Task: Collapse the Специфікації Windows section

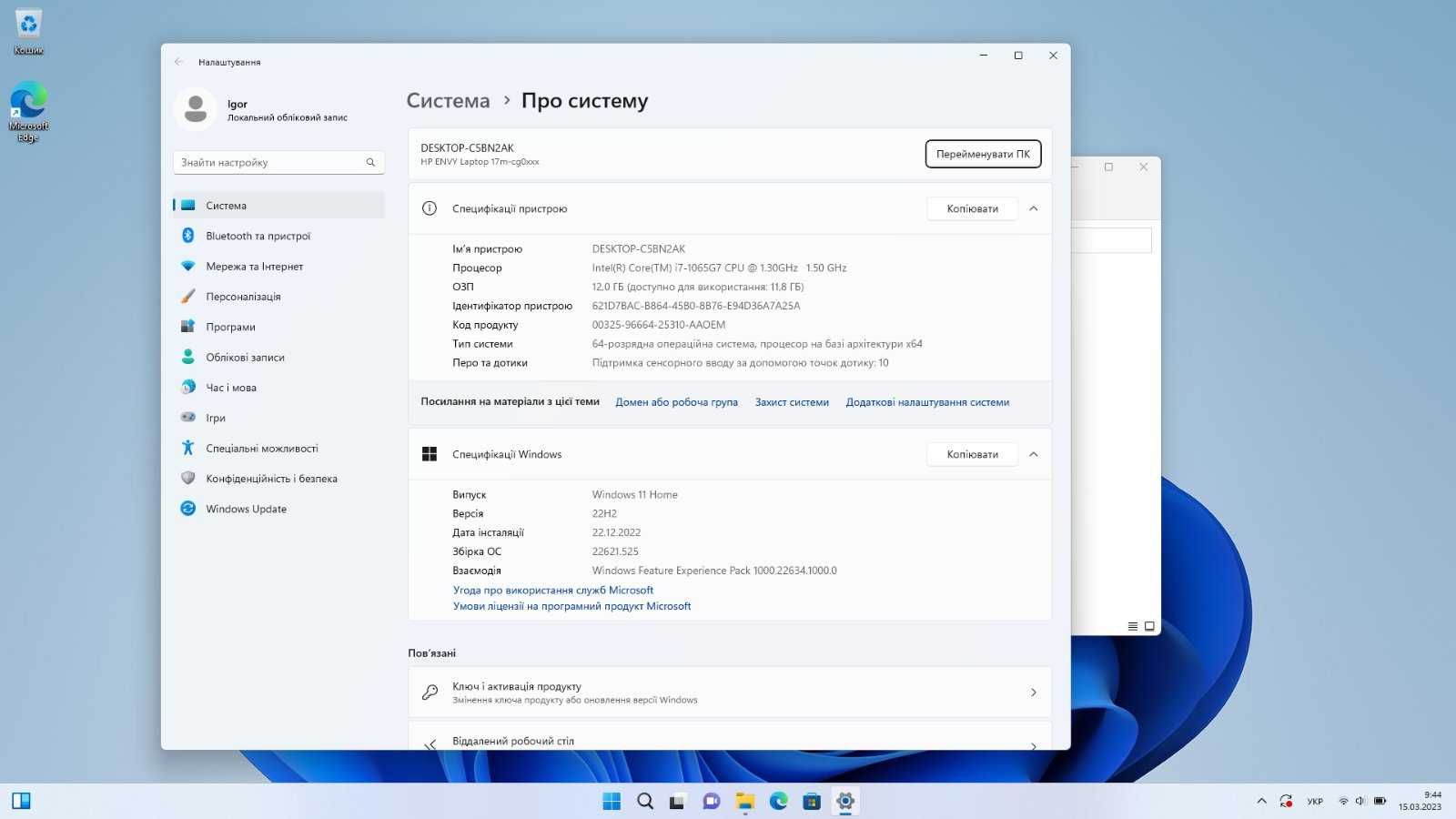Action: pos(1034,454)
